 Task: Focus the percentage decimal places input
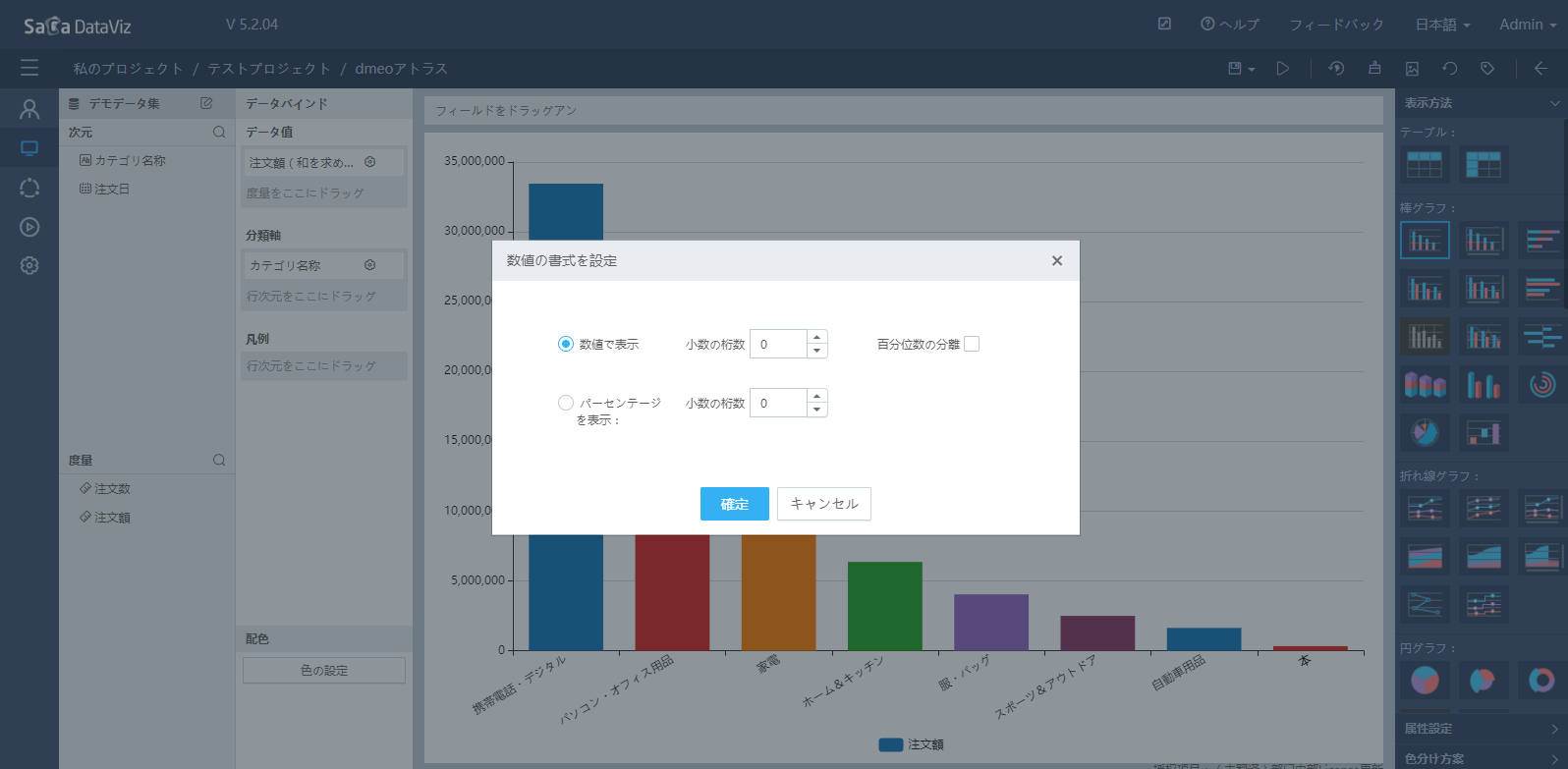[x=778, y=403]
